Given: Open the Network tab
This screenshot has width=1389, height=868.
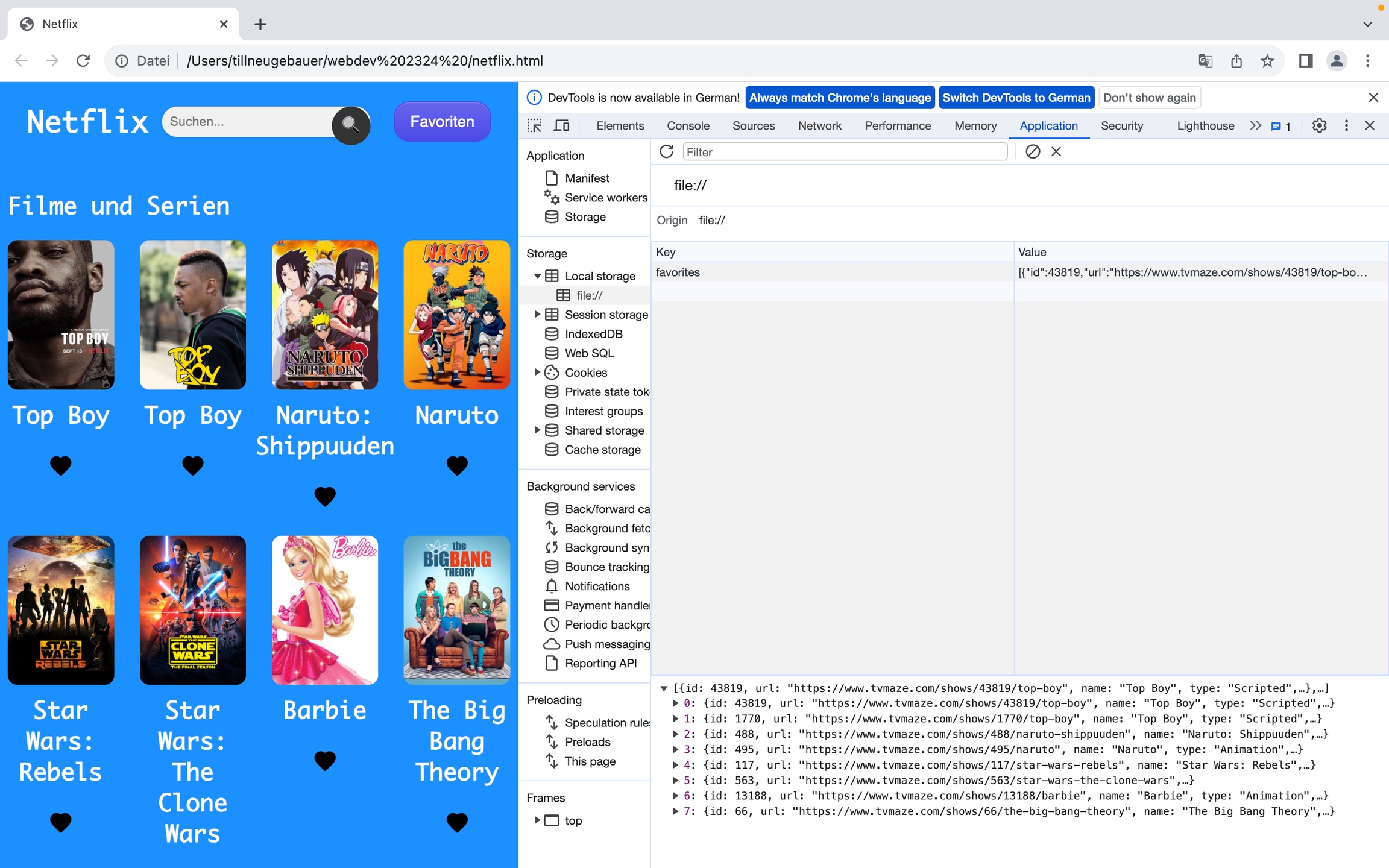Looking at the screenshot, I should tap(819, 125).
